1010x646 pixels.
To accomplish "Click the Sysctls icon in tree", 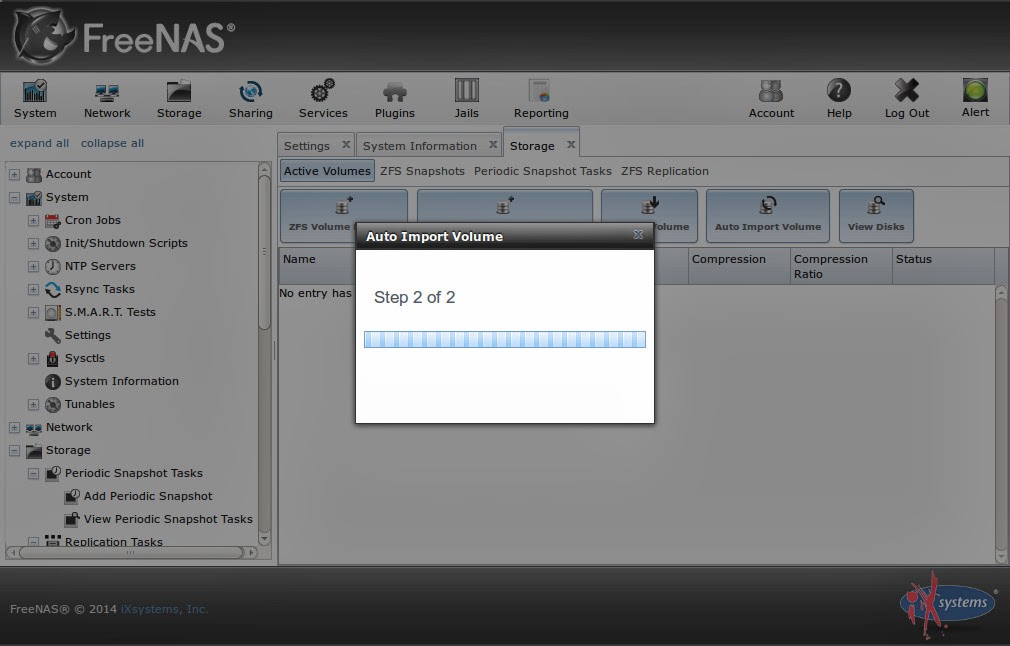I will (x=53, y=359).
